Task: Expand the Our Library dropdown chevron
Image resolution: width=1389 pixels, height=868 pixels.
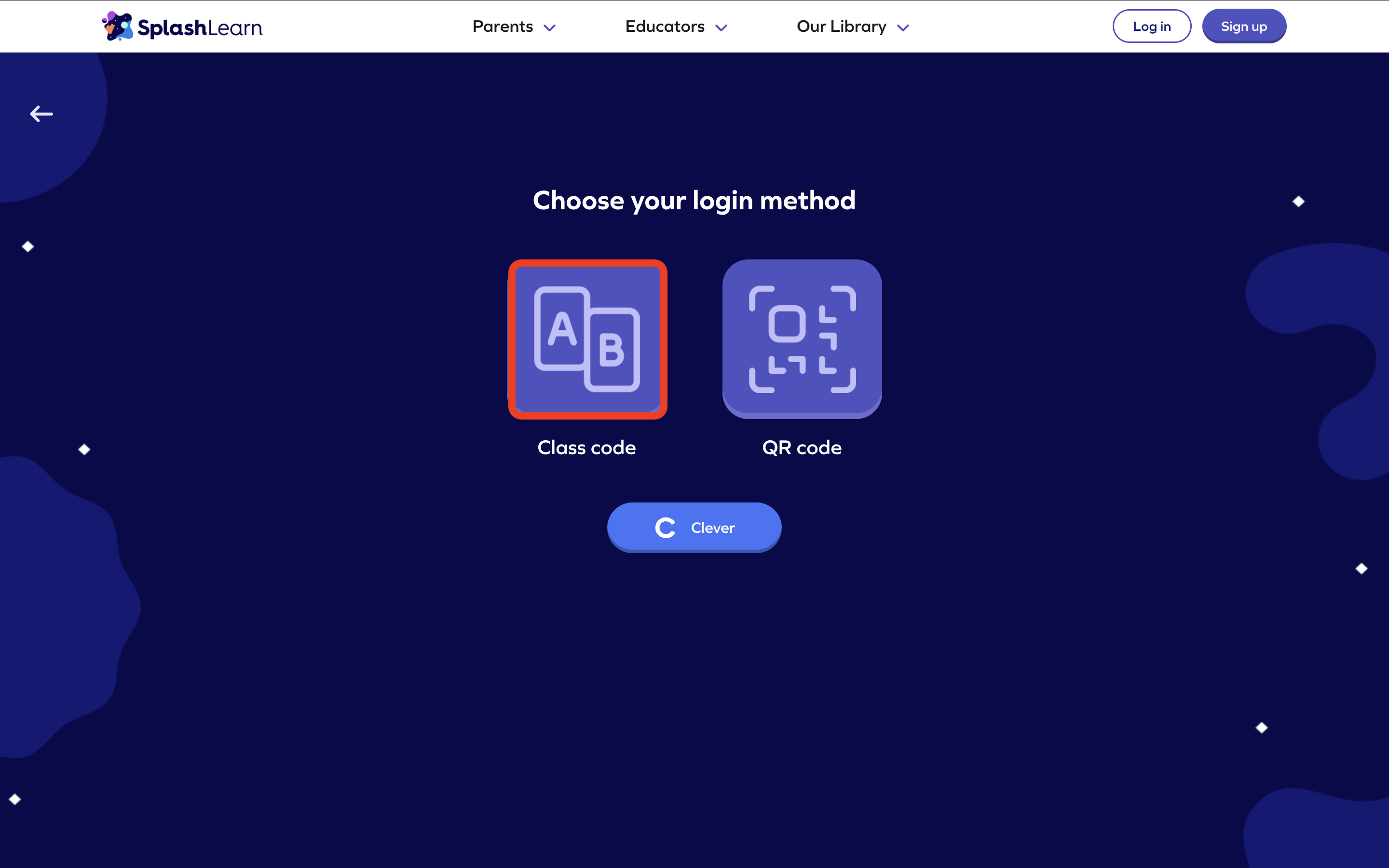Action: click(903, 27)
